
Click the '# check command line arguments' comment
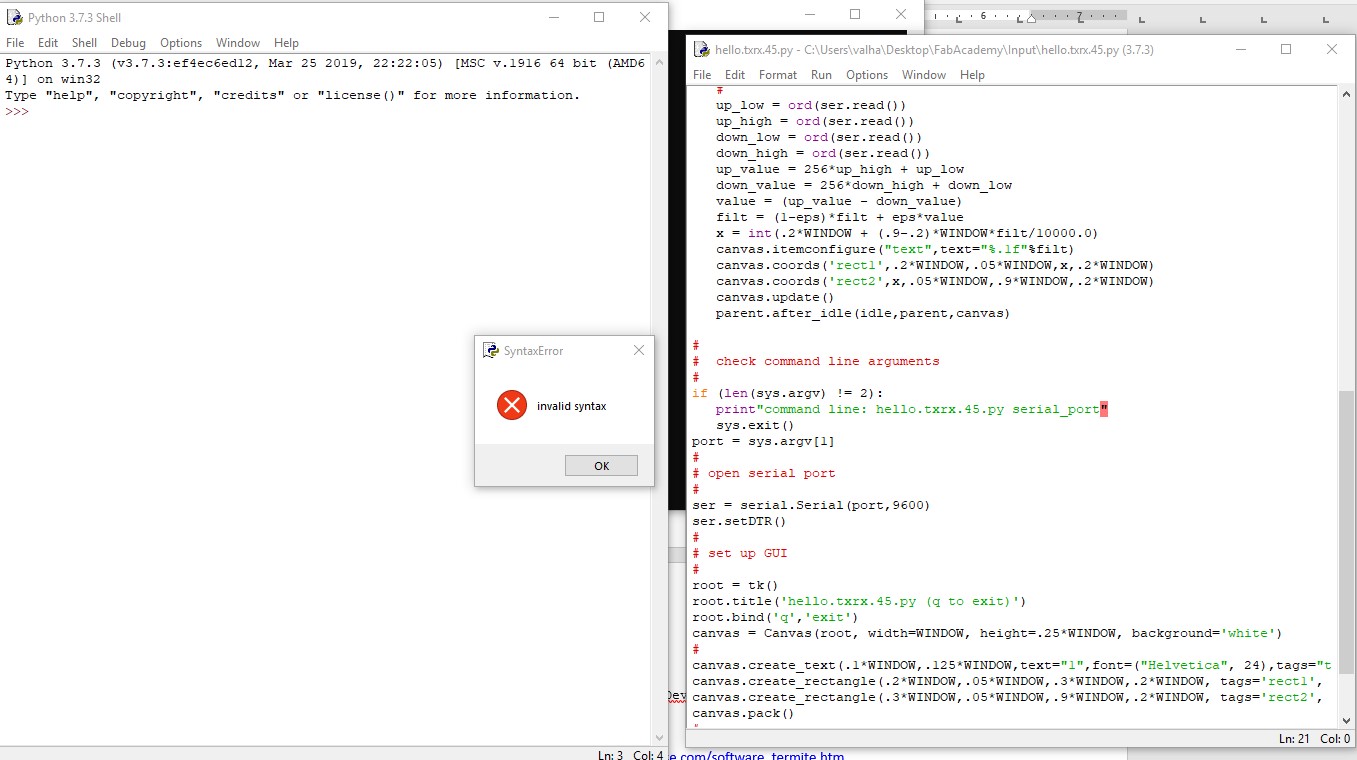point(816,361)
